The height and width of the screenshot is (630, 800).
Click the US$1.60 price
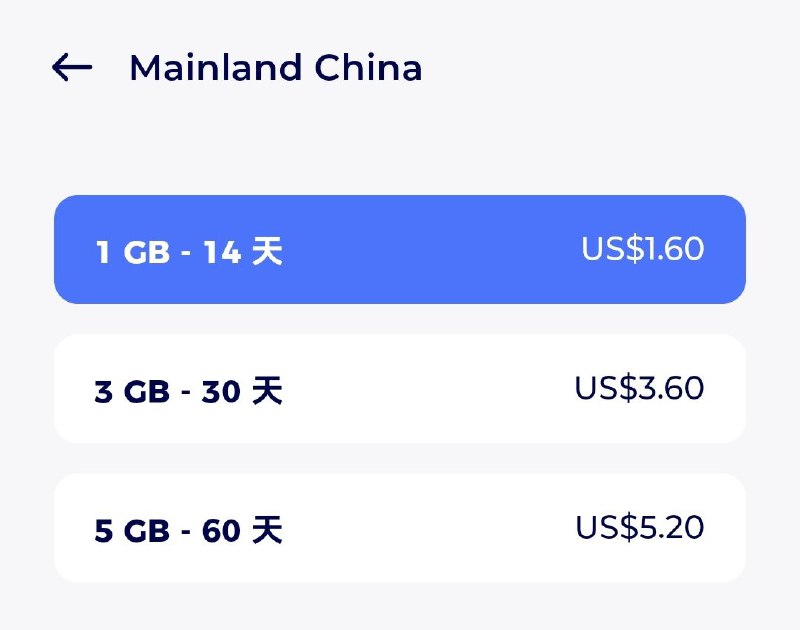click(x=642, y=248)
